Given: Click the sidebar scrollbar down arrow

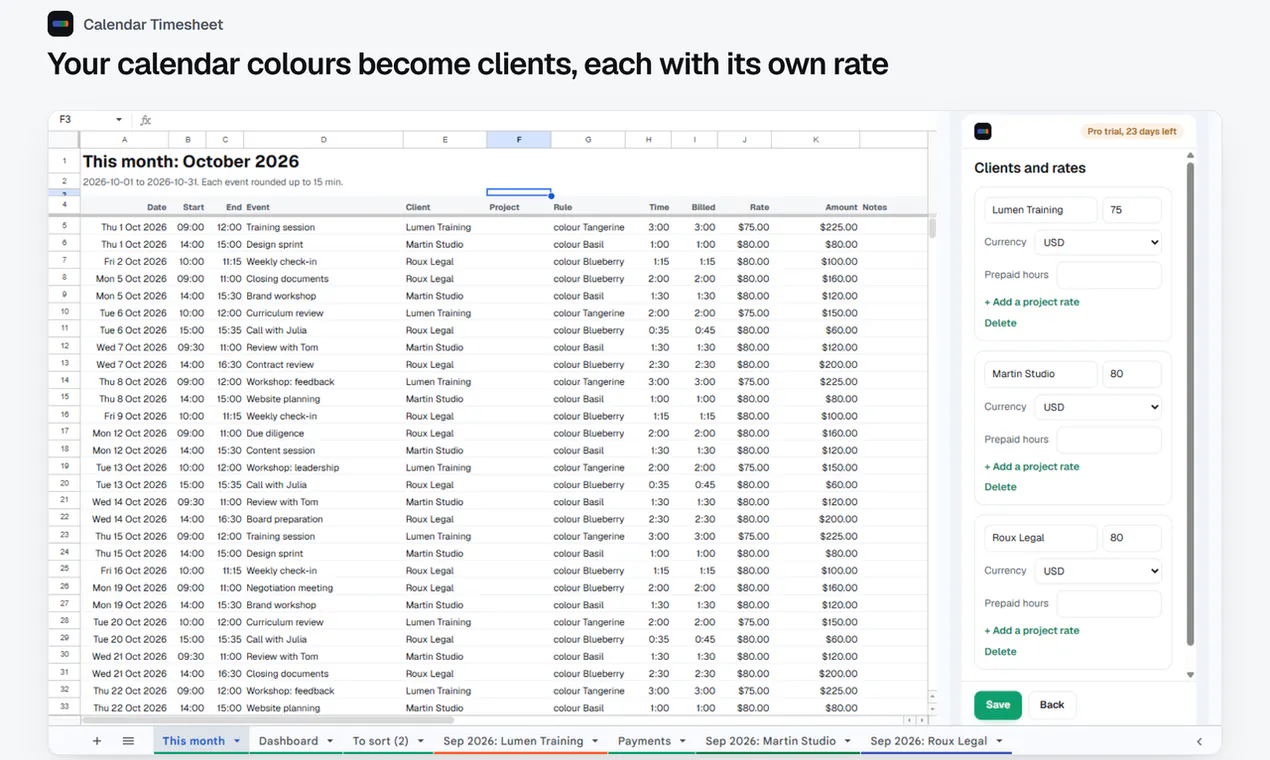Looking at the screenshot, I should (1190, 675).
